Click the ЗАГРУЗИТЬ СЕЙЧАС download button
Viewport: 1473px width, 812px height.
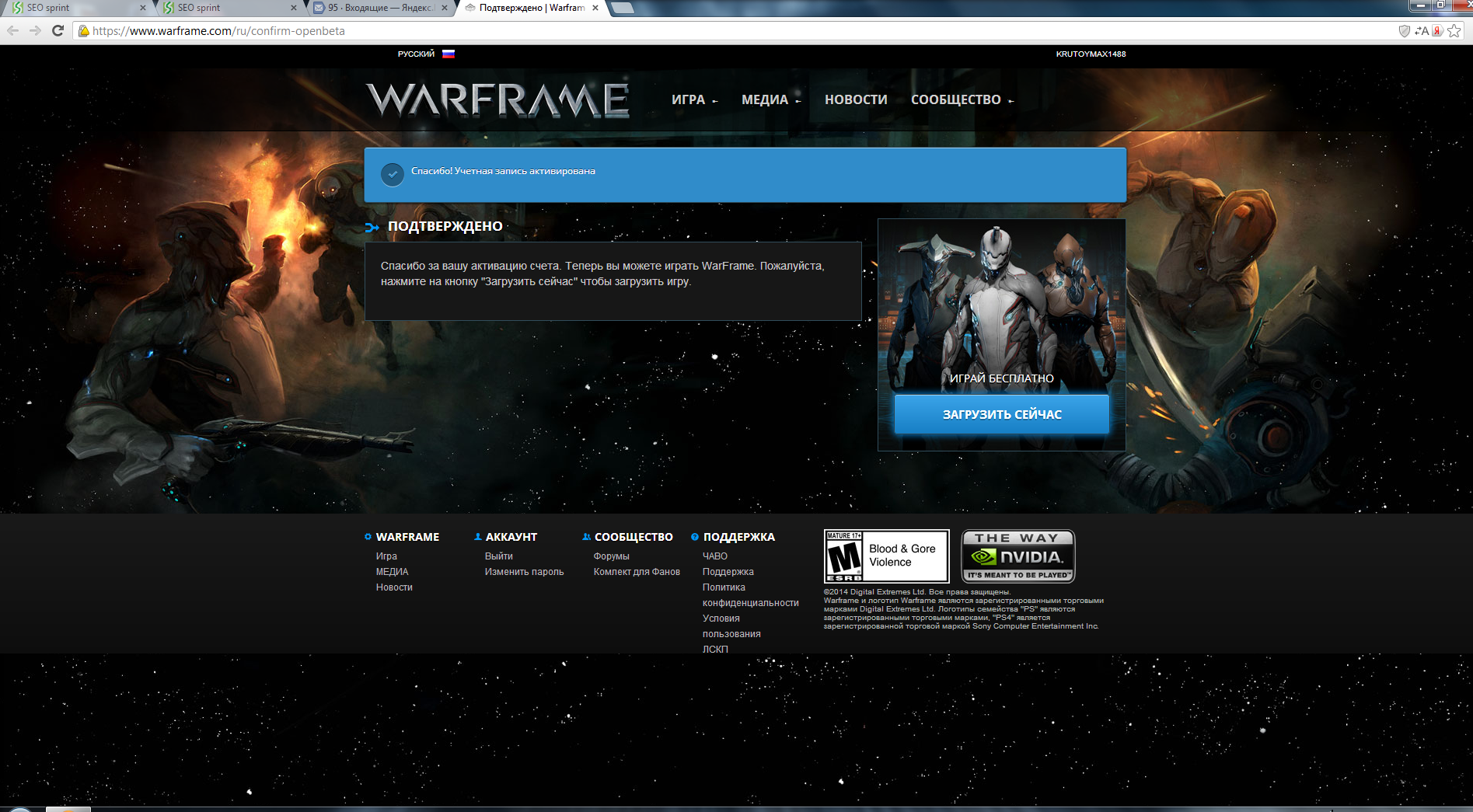pos(1002,414)
